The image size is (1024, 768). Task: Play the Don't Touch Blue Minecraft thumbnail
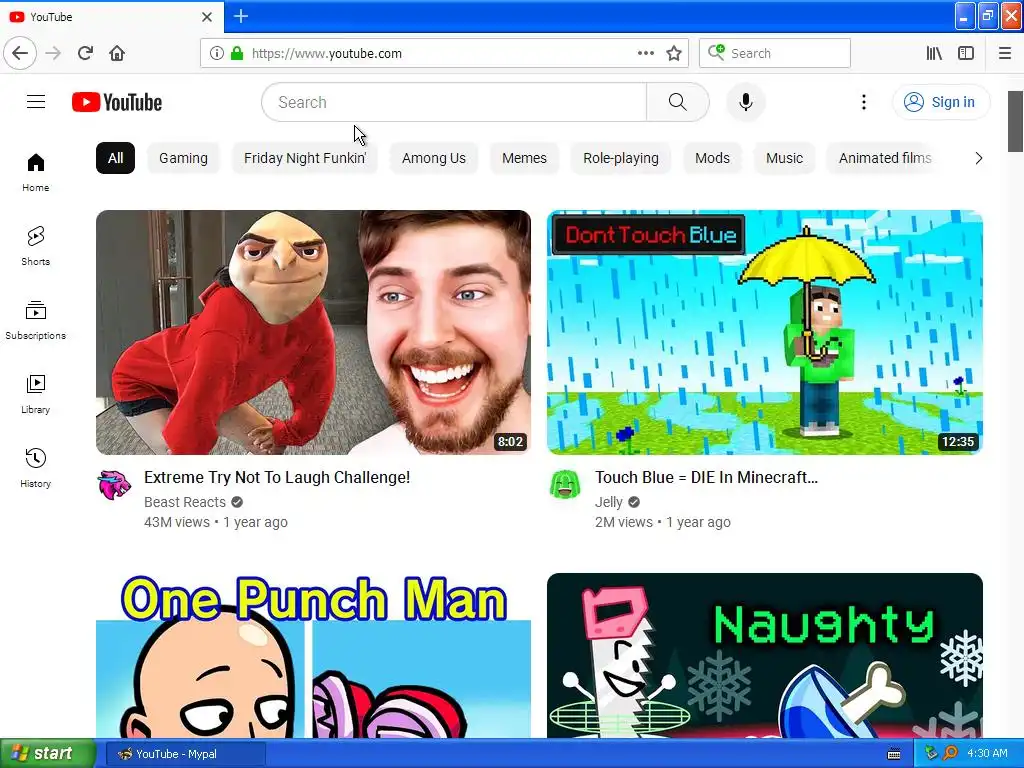[765, 332]
